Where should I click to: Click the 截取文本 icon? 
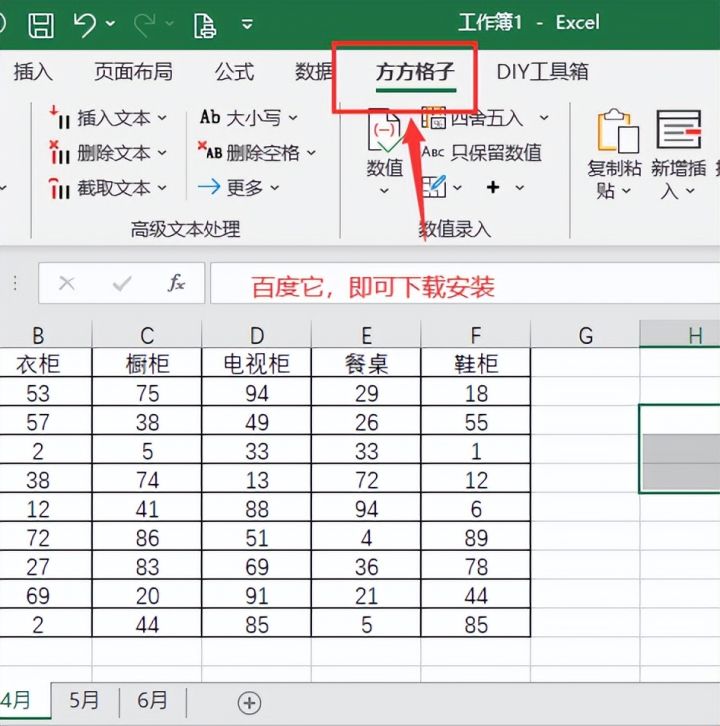pyautogui.click(x=60, y=188)
